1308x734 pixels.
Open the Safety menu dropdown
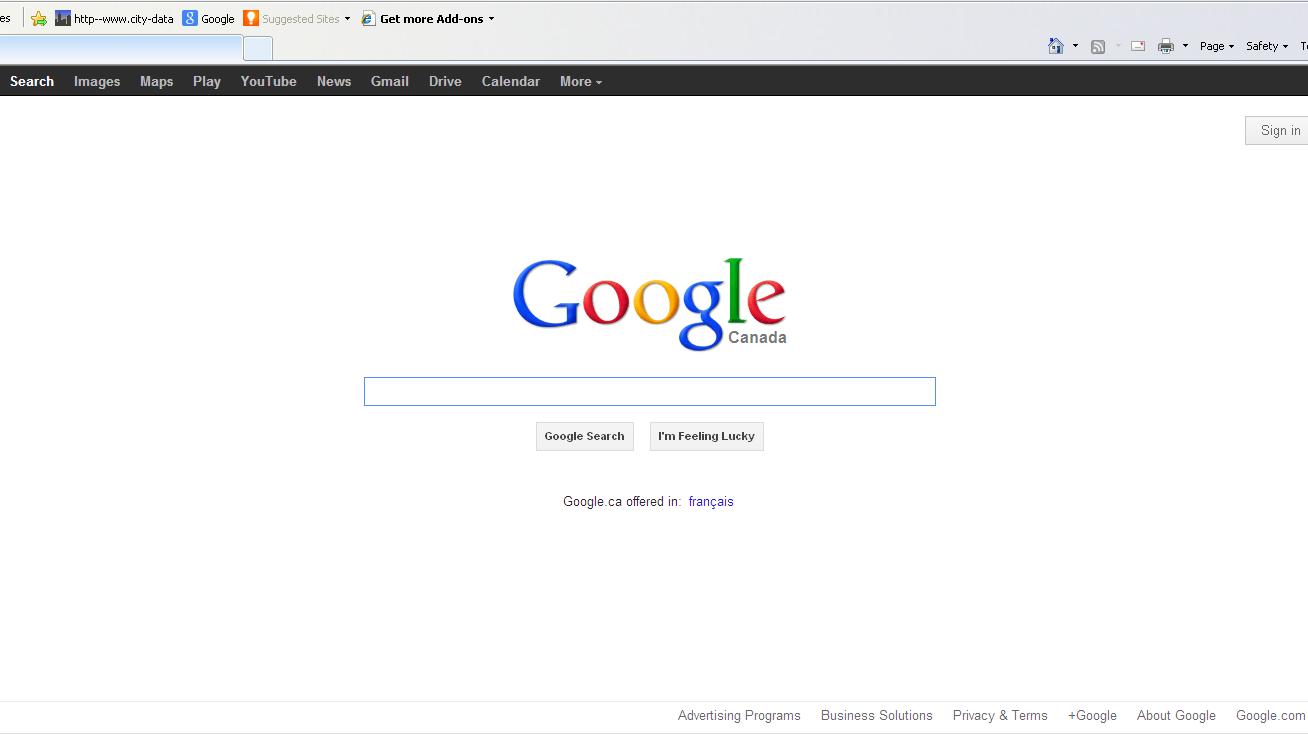1267,46
